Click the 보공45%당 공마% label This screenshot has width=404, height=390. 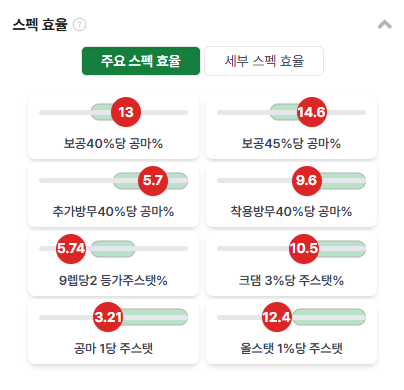(x=291, y=144)
